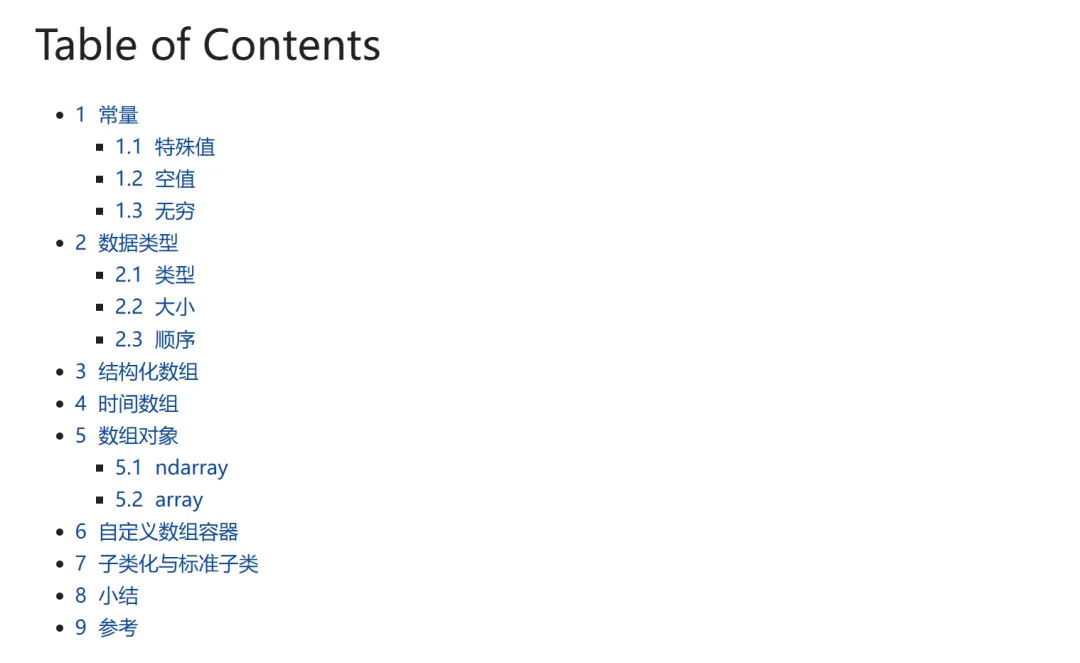Click the bullet before '1 常量'

pos(60,116)
